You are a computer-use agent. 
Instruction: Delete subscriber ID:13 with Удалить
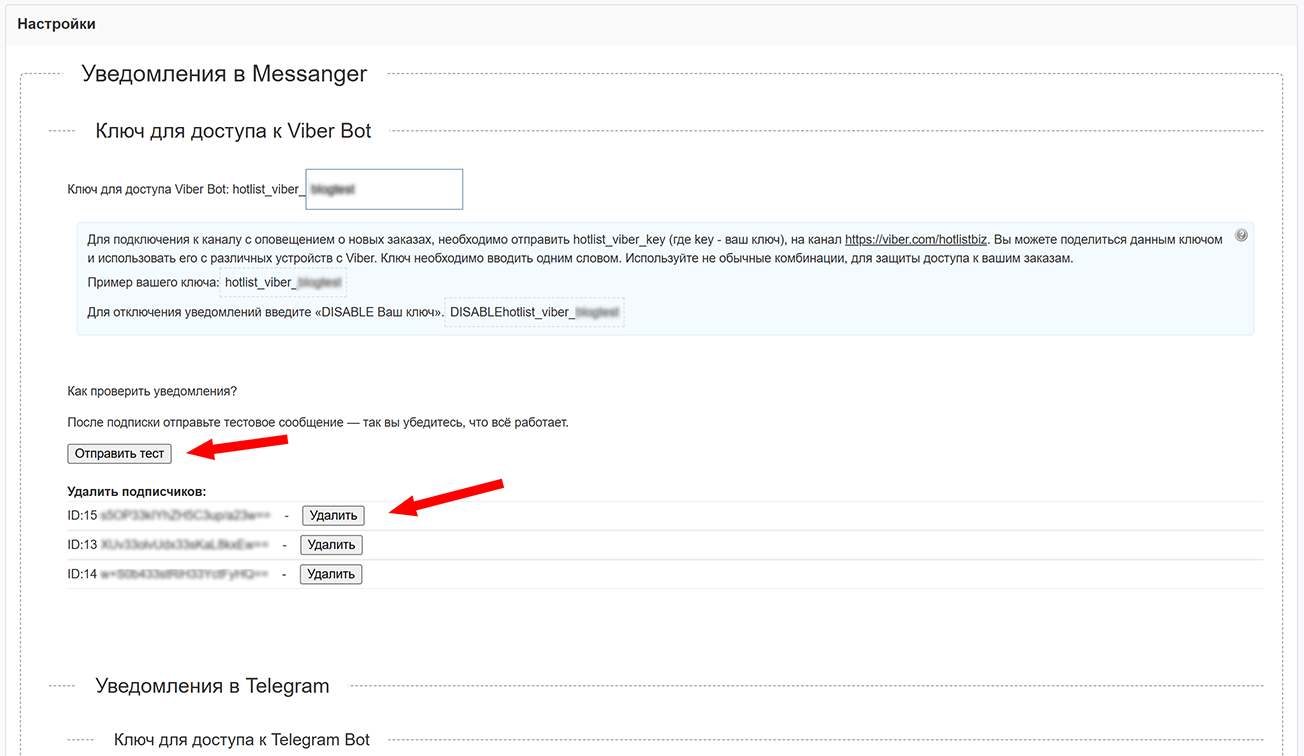point(331,545)
